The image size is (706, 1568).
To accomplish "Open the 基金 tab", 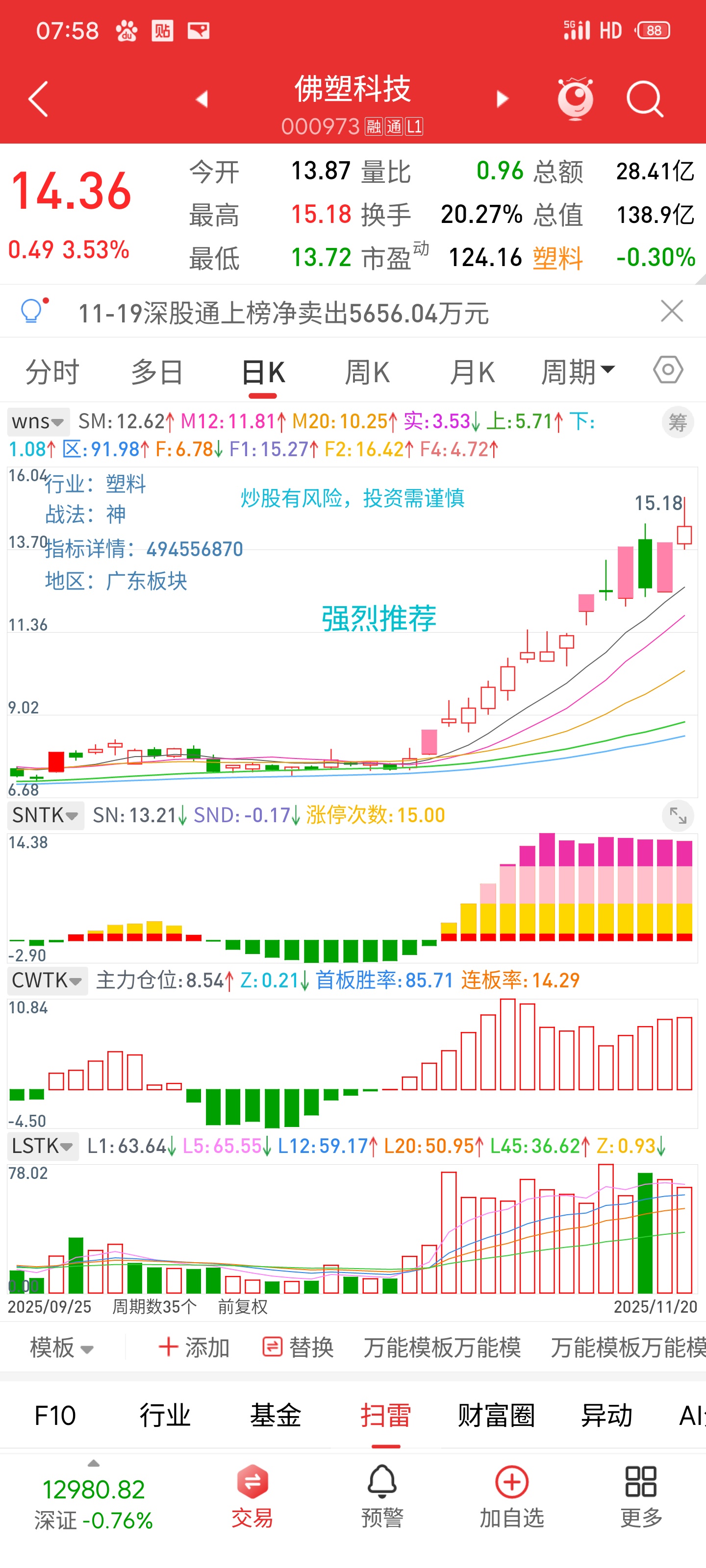I will coord(276,1416).
